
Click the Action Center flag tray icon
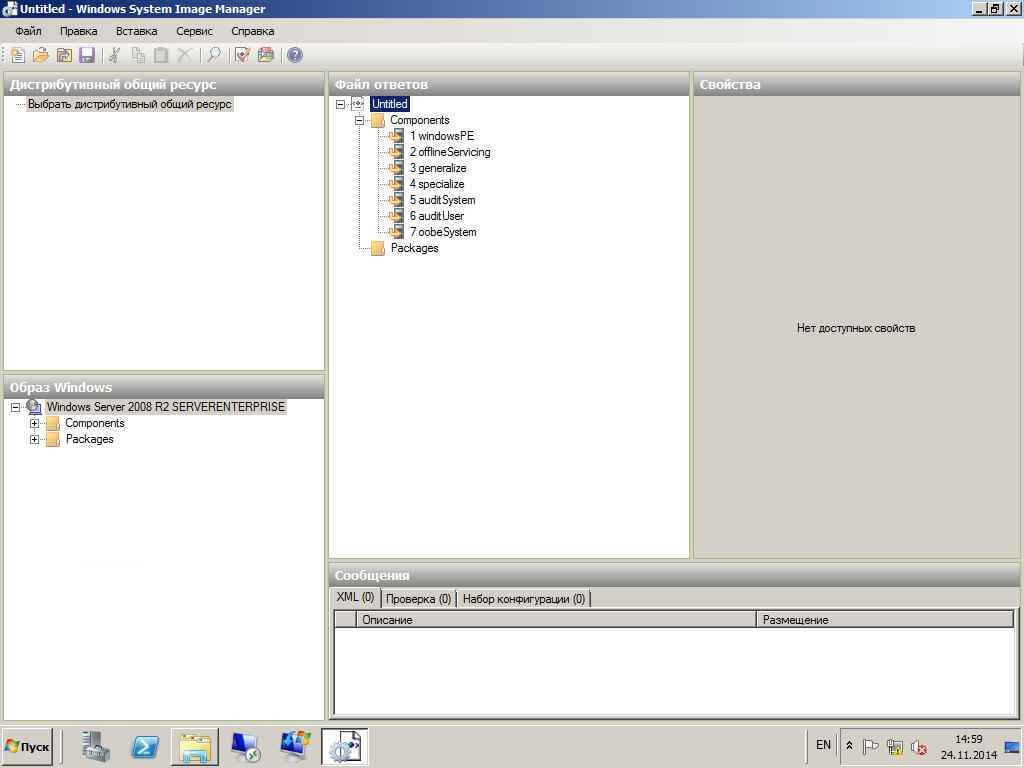click(870, 746)
